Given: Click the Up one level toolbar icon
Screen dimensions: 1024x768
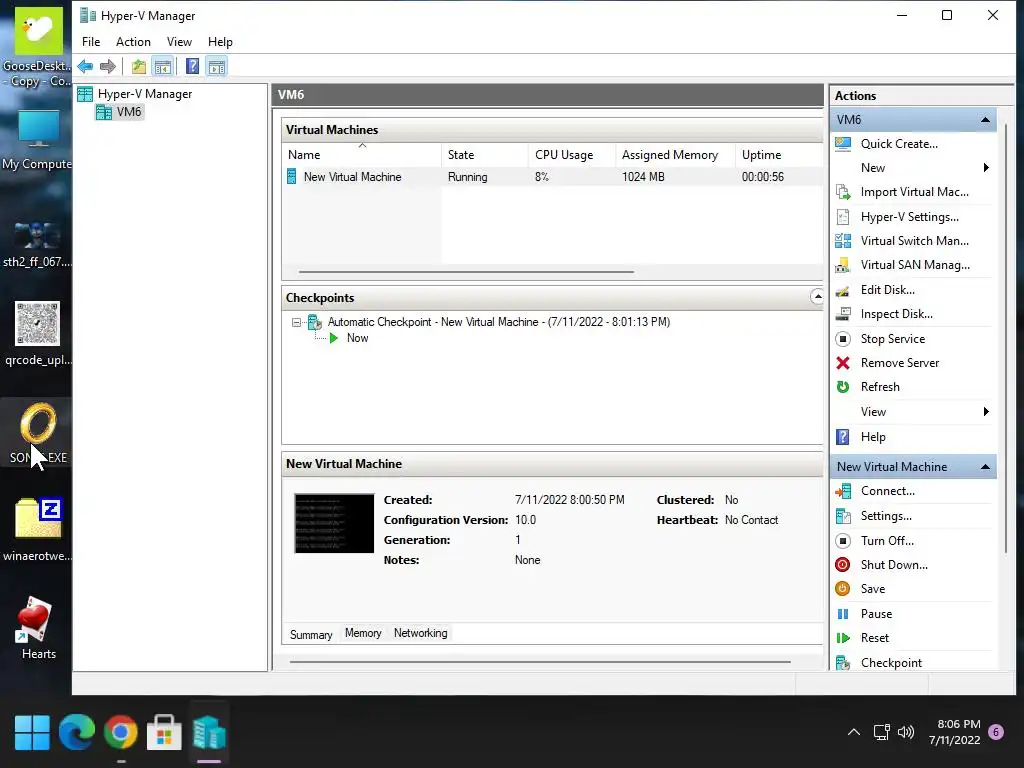Looking at the screenshot, I should (x=138, y=66).
